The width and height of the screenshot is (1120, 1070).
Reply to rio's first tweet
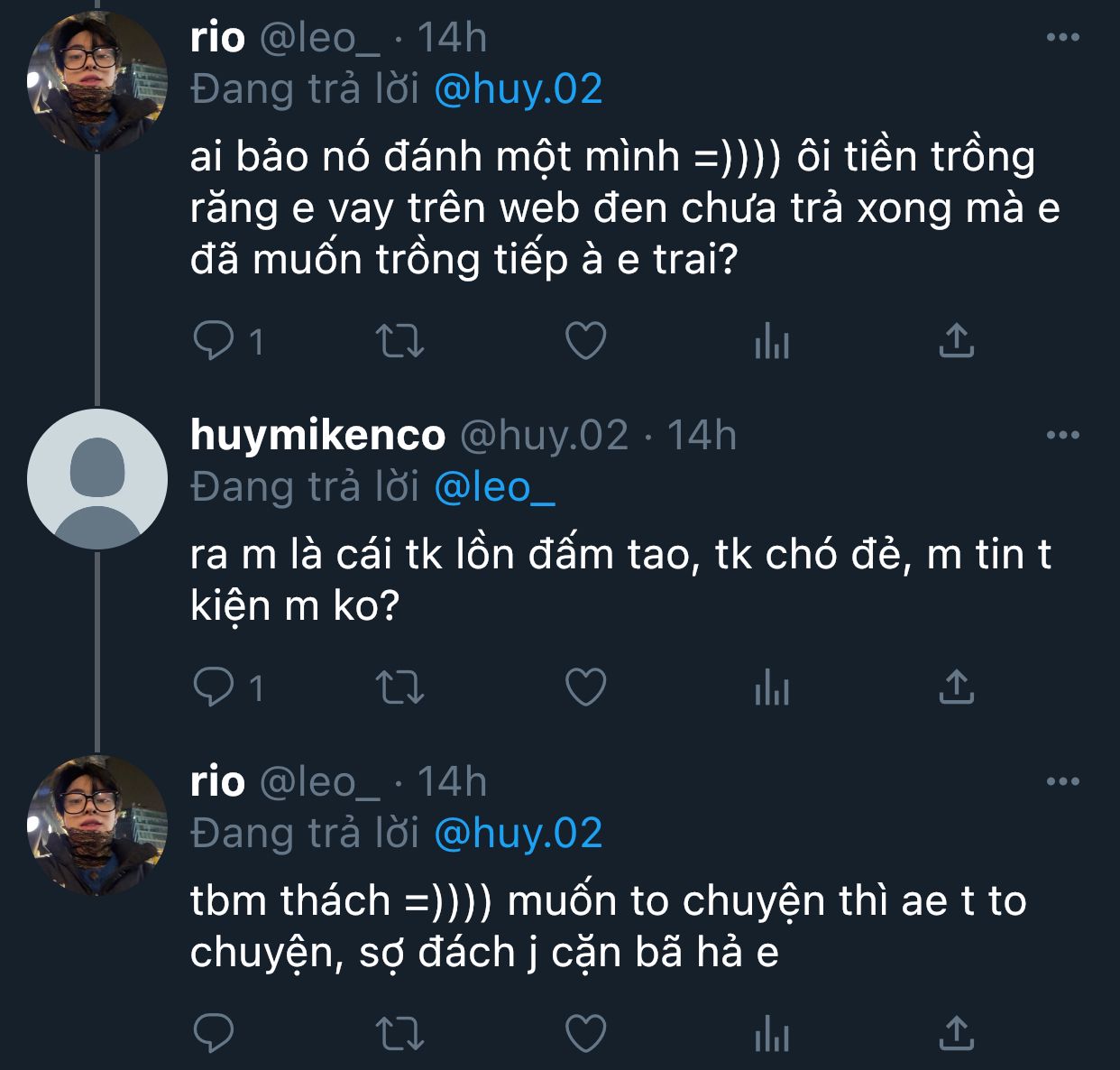coord(214,341)
